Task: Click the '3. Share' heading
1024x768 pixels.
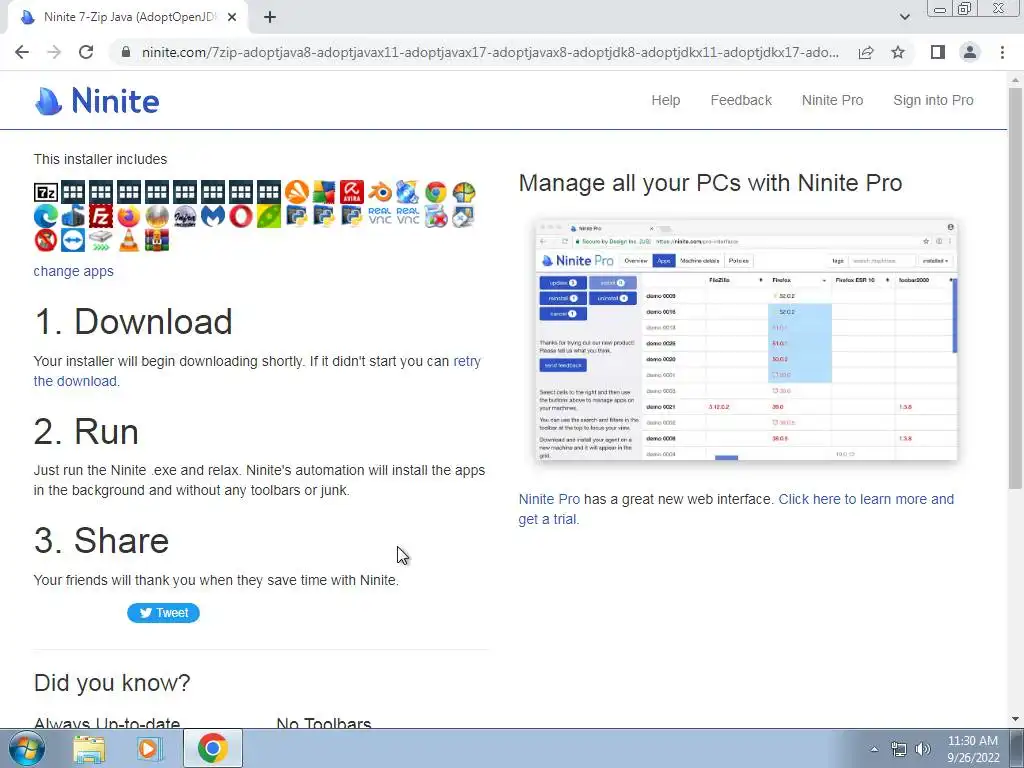Action: (101, 541)
